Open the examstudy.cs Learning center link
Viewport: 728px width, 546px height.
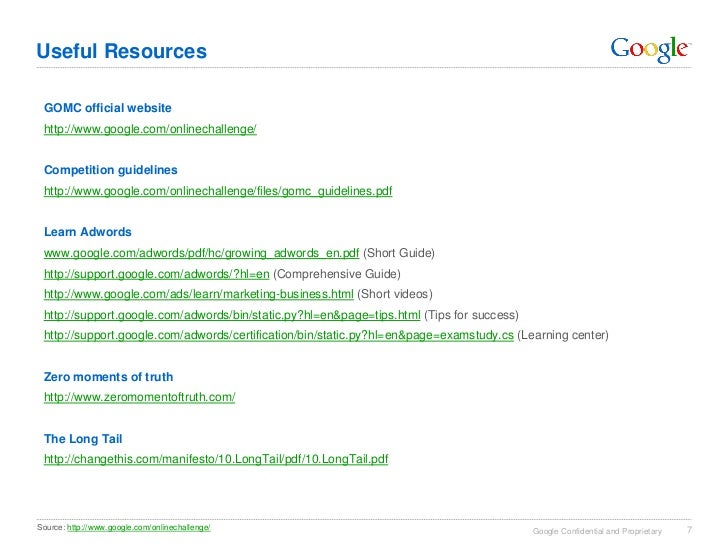coord(279,335)
